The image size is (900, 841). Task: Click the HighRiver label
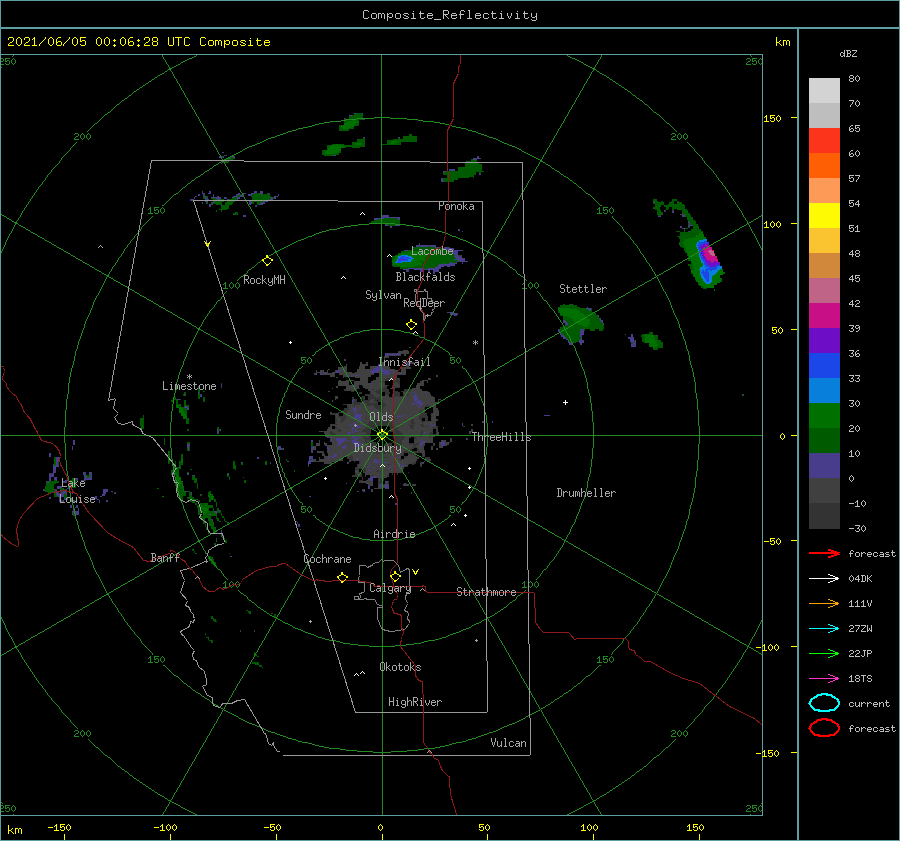point(414,702)
